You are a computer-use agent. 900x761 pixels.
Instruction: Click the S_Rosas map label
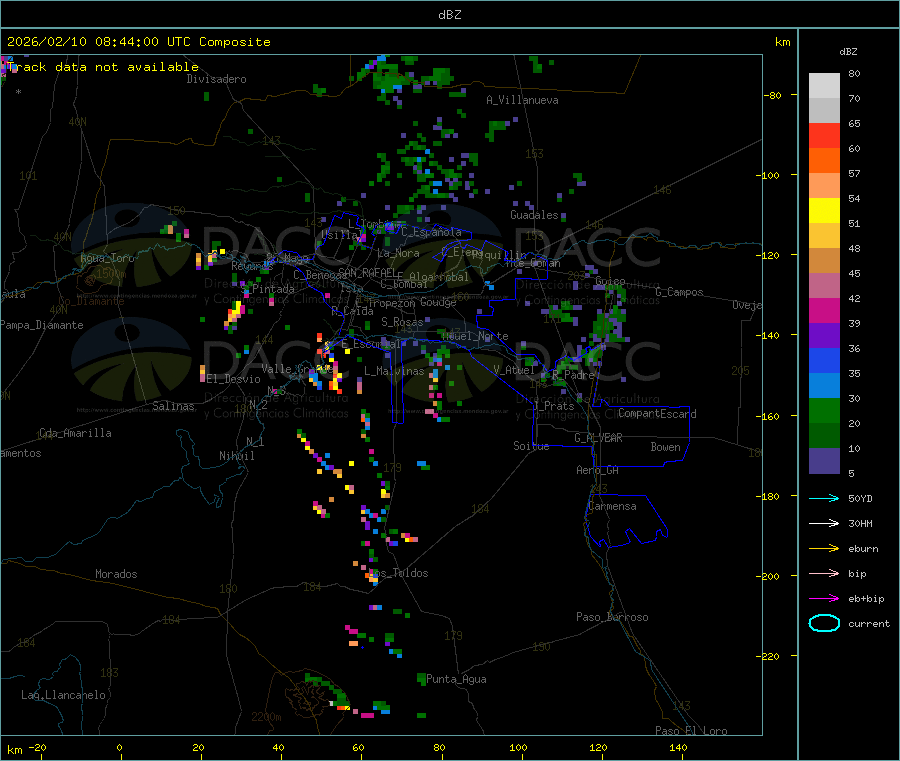click(402, 322)
